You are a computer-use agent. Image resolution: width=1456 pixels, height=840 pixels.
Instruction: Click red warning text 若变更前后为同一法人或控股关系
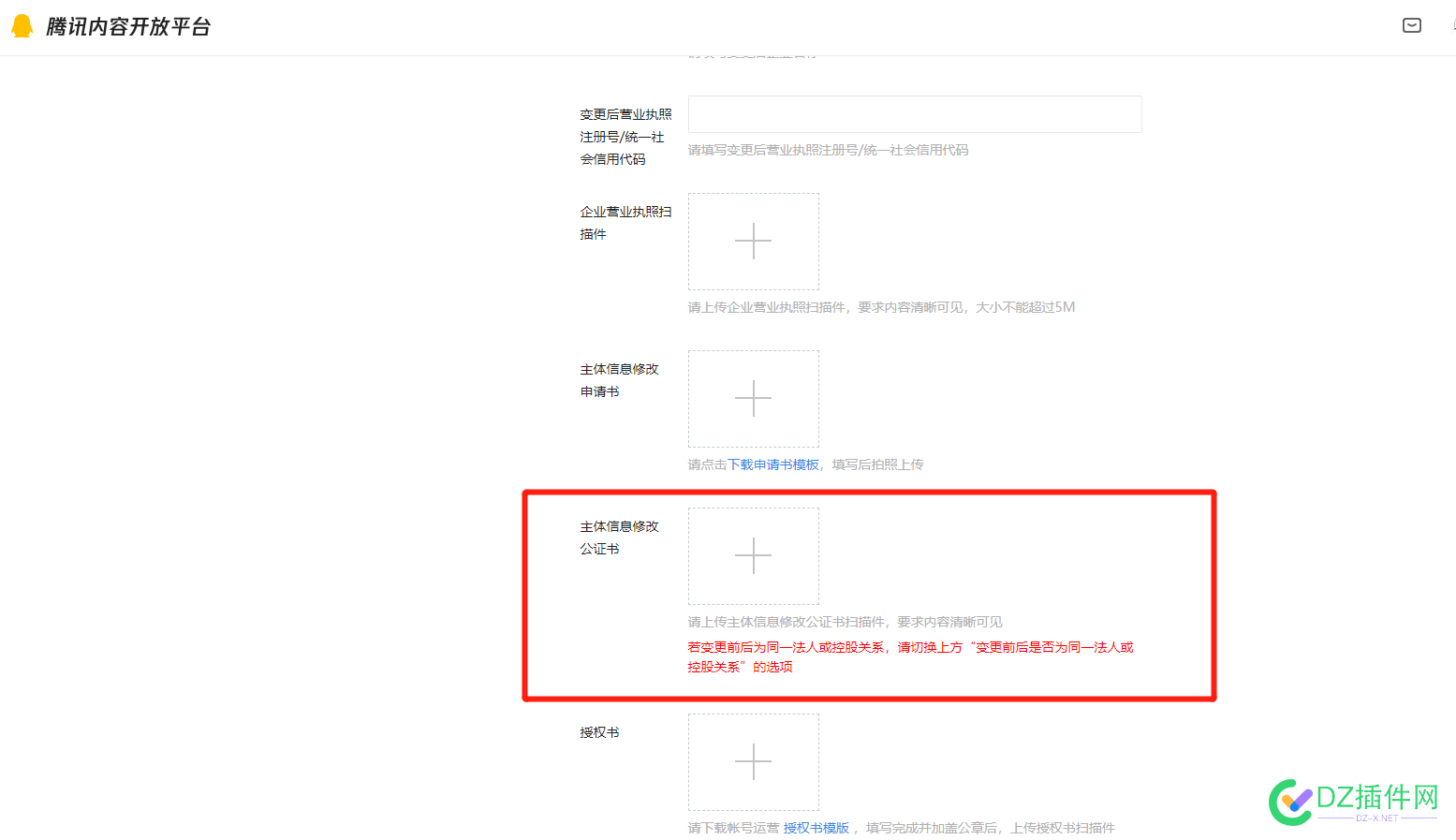pyautogui.click(x=910, y=656)
